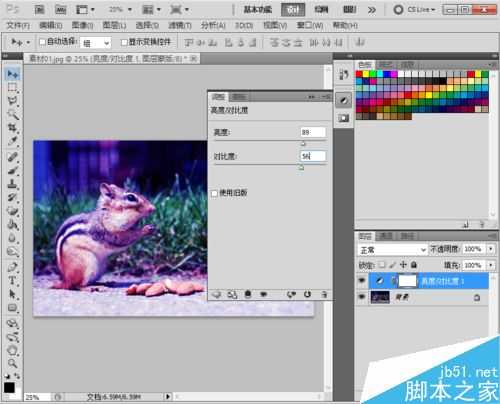Open the masks panel icon in dock
The width and height of the screenshot is (500, 404).
343,118
